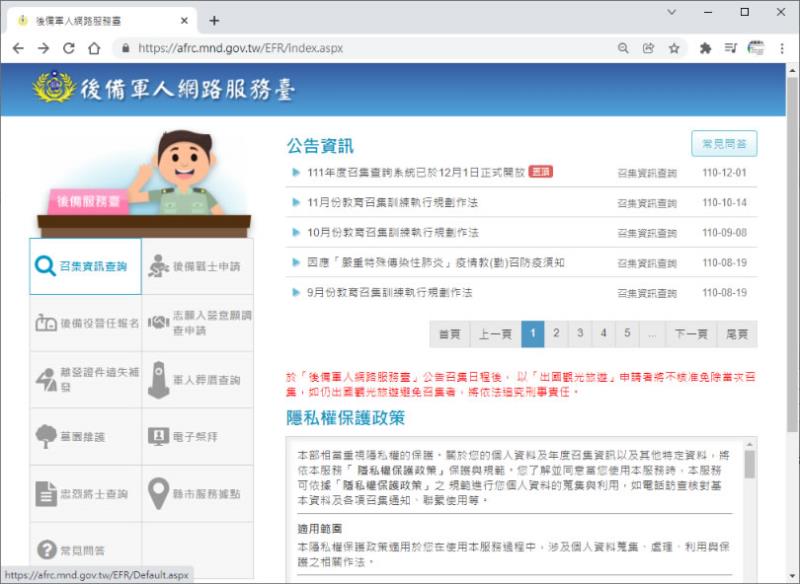Select announcements page 2
Image resolution: width=800 pixels, height=584 pixels.
click(556, 334)
